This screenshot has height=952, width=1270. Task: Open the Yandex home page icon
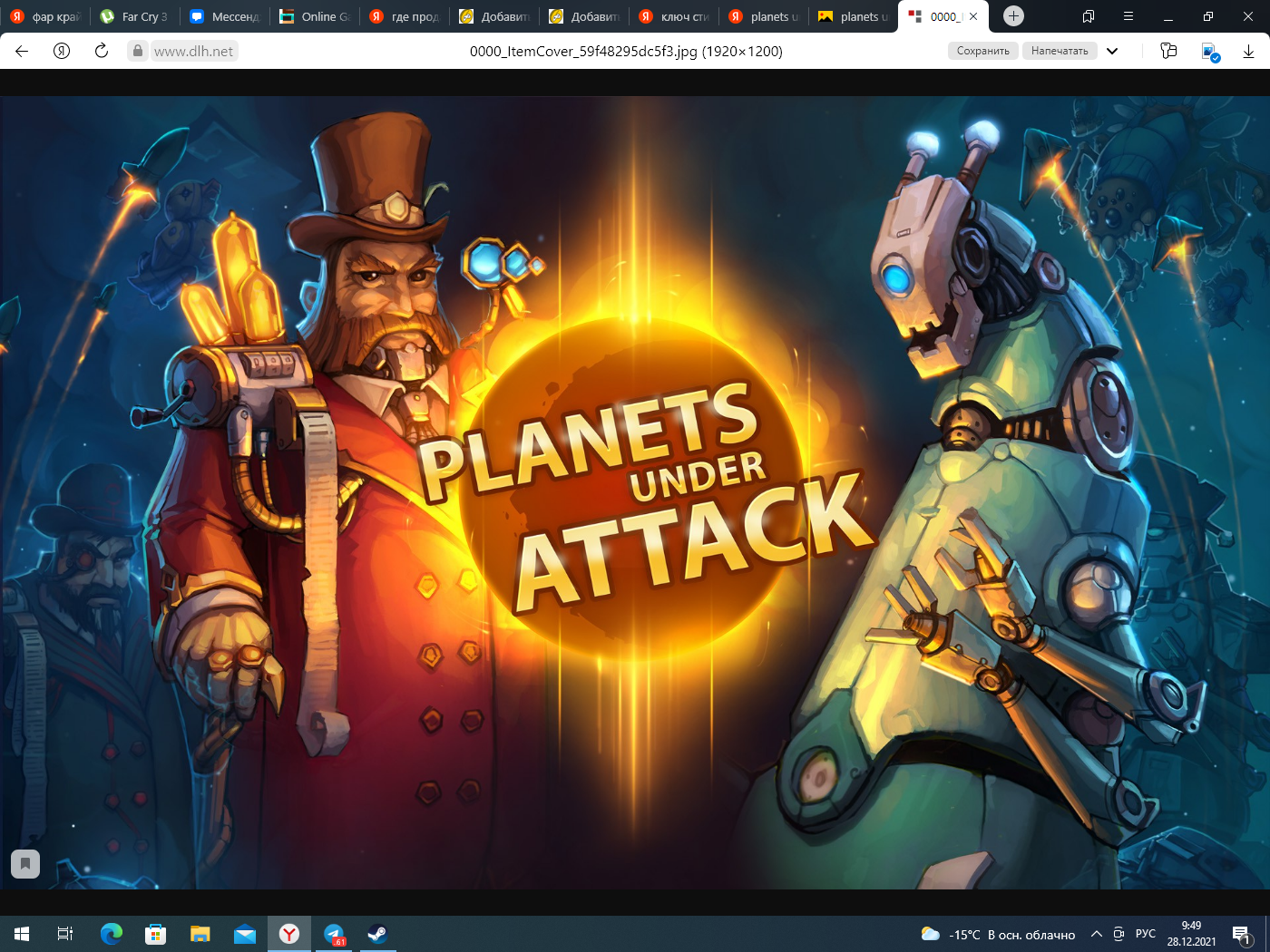(62, 51)
